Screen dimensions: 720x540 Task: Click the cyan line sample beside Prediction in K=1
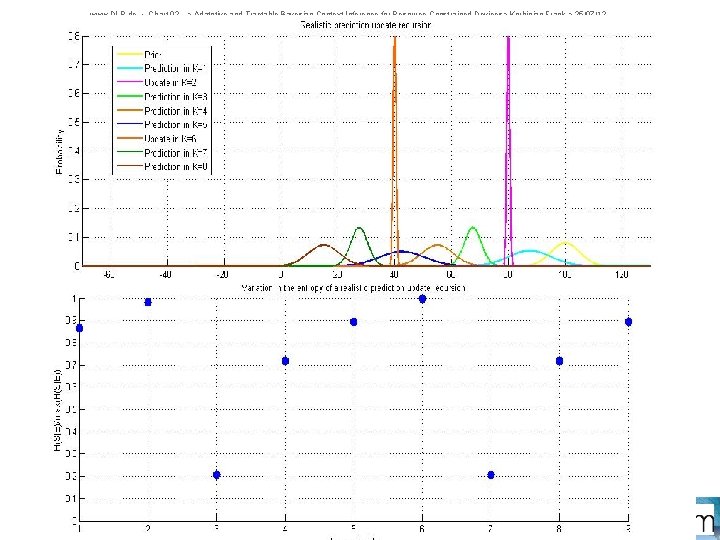point(129,68)
